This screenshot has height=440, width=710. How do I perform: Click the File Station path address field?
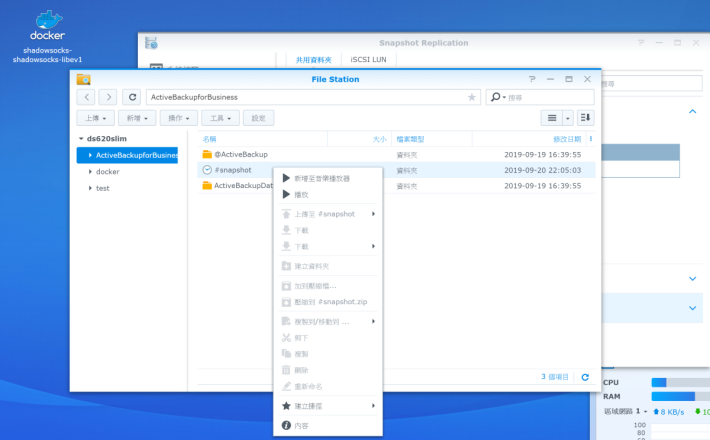[x=313, y=97]
